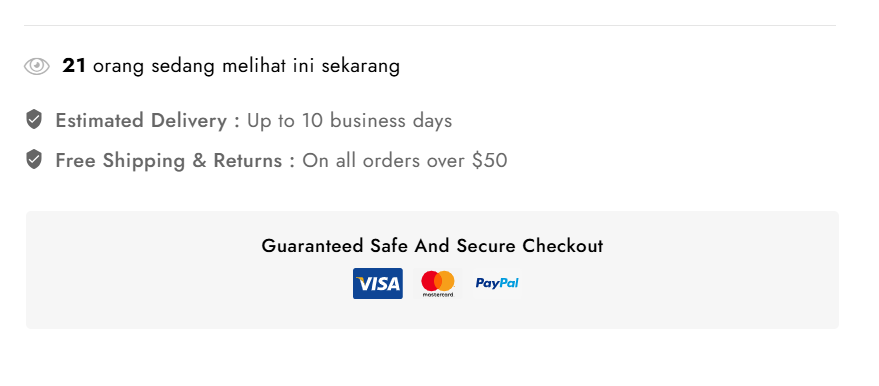Choose the PayPal payment logo
This screenshot has width=879, height=386.
pos(497,283)
